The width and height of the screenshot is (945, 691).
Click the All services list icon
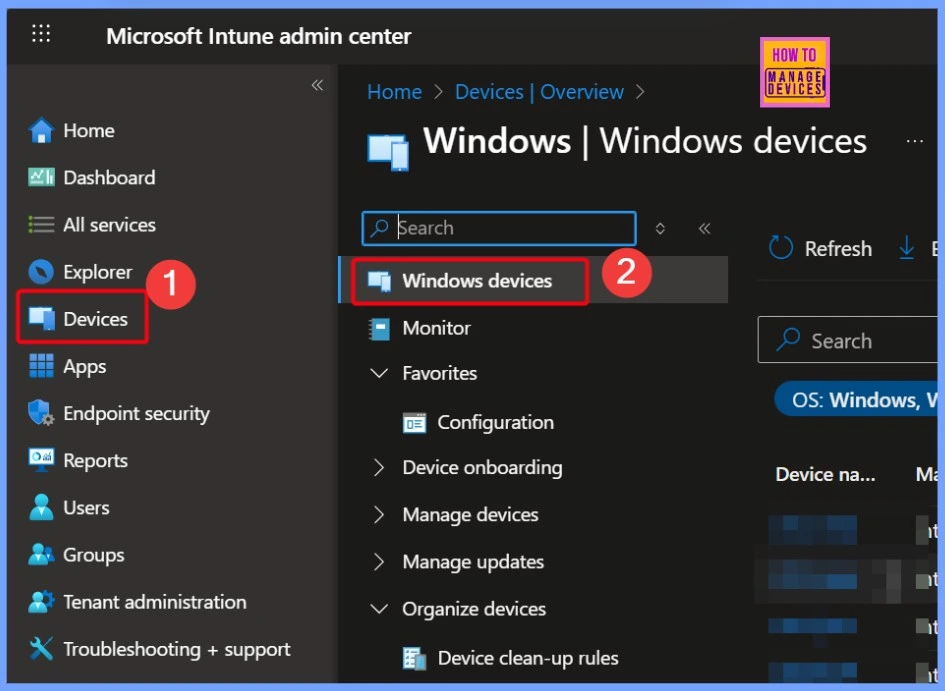click(41, 225)
